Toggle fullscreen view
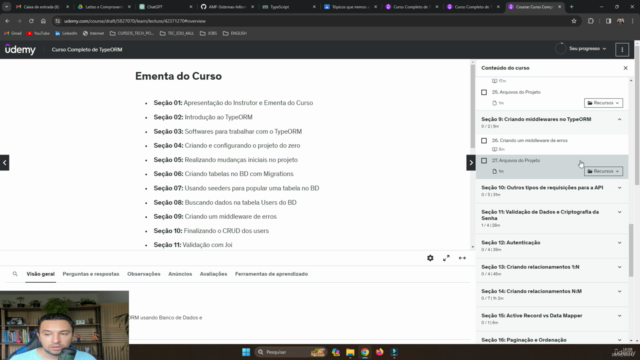This screenshot has height=360, width=640. click(x=446, y=258)
